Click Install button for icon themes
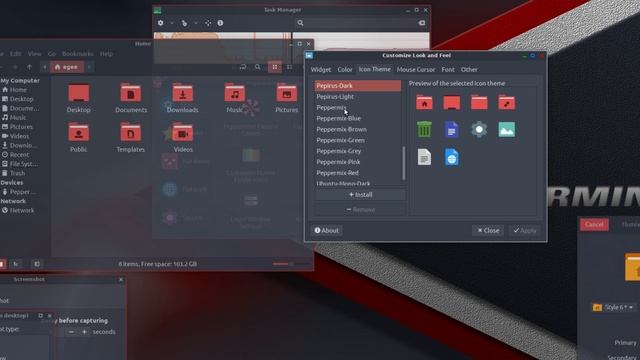This screenshot has width=640, height=360. click(360, 195)
